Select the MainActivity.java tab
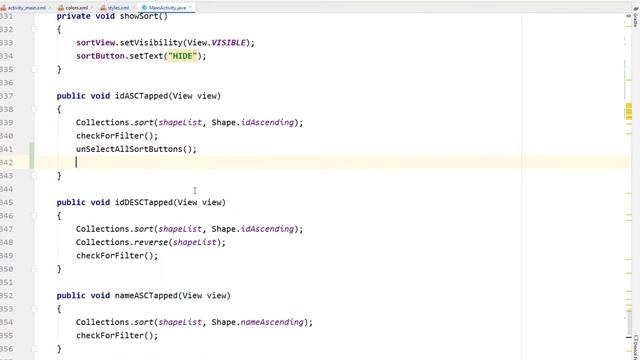The image size is (640, 360). coord(167,8)
